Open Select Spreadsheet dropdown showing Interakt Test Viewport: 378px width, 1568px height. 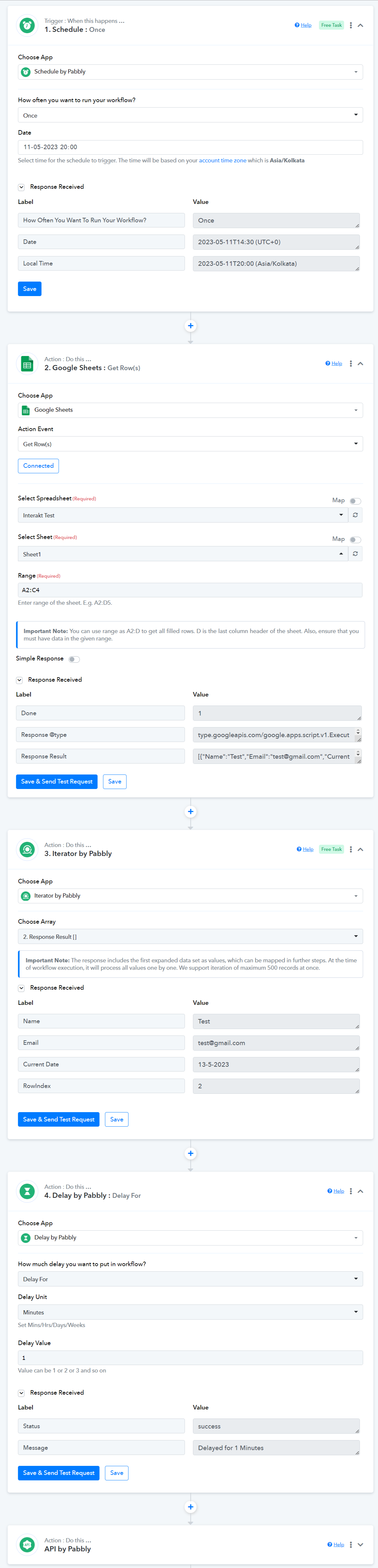183,515
